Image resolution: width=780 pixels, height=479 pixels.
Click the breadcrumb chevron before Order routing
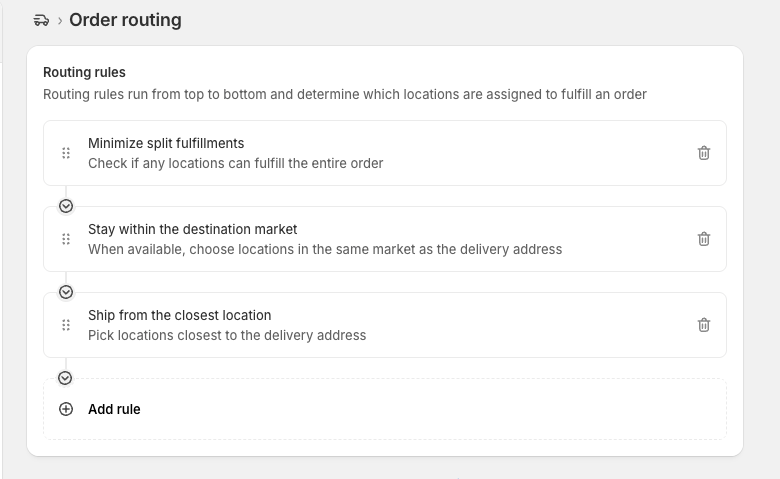coord(60,21)
